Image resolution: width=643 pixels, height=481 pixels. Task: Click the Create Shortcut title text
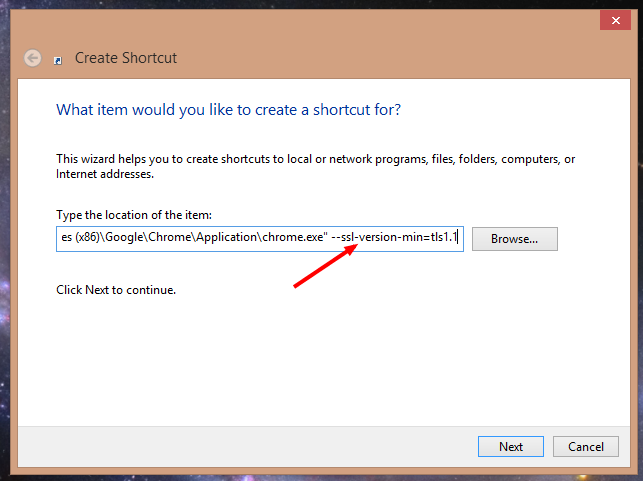tap(126, 58)
